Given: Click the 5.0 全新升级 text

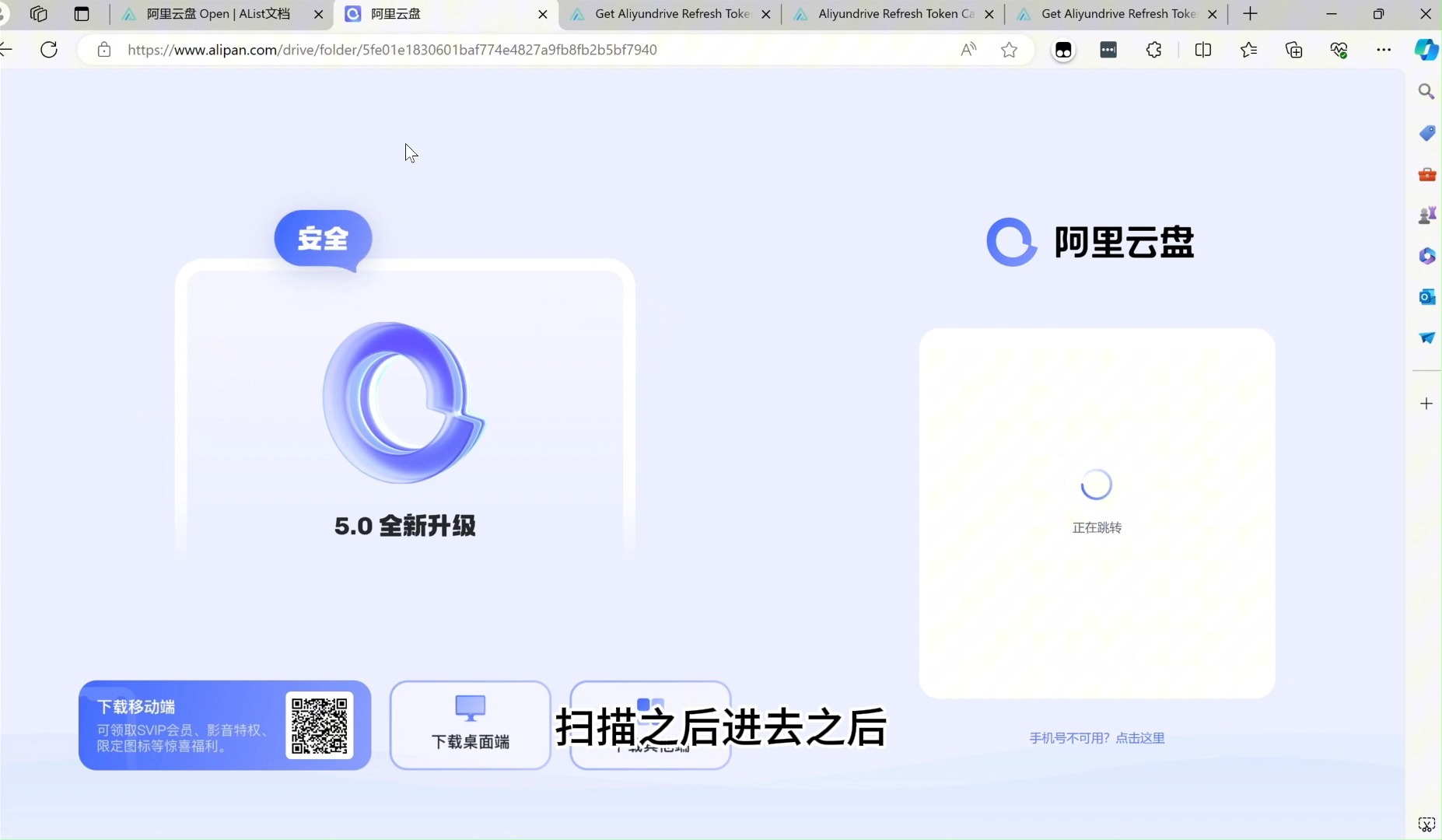Looking at the screenshot, I should coord(405,526).
